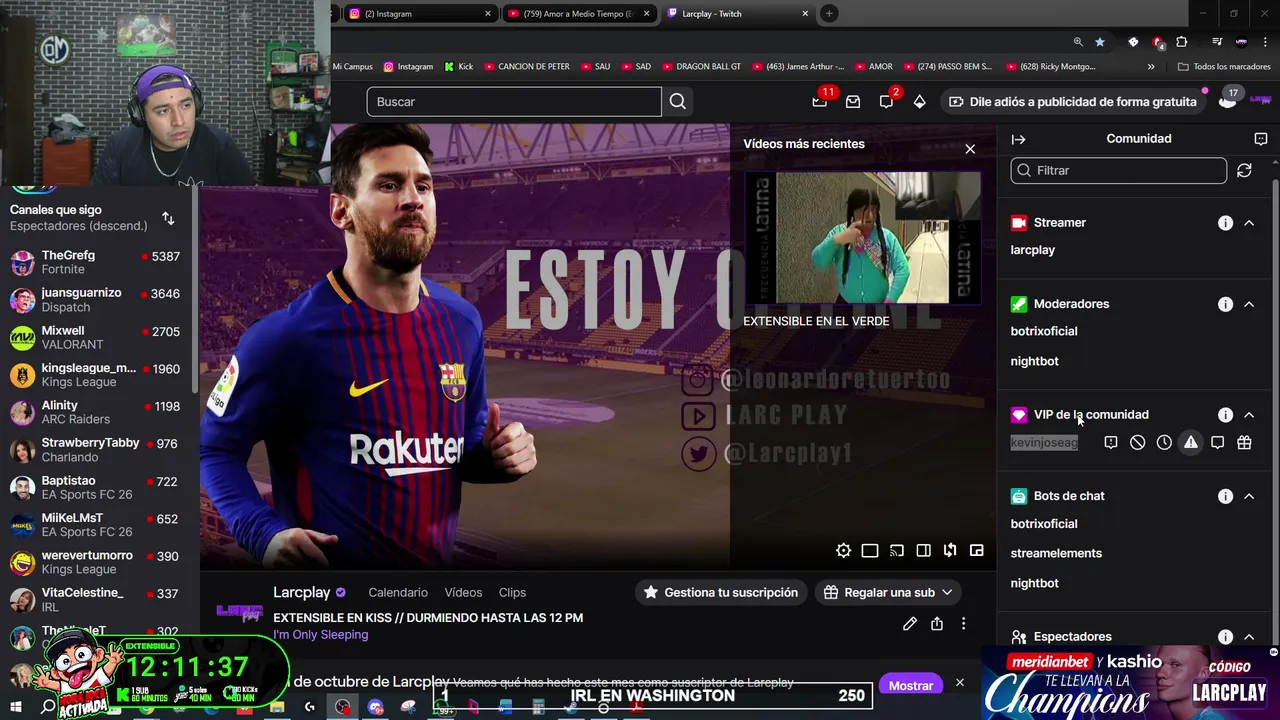Open the channel more options menu
The width and height of the screenshot is (1280, 720).
[963, 624]
